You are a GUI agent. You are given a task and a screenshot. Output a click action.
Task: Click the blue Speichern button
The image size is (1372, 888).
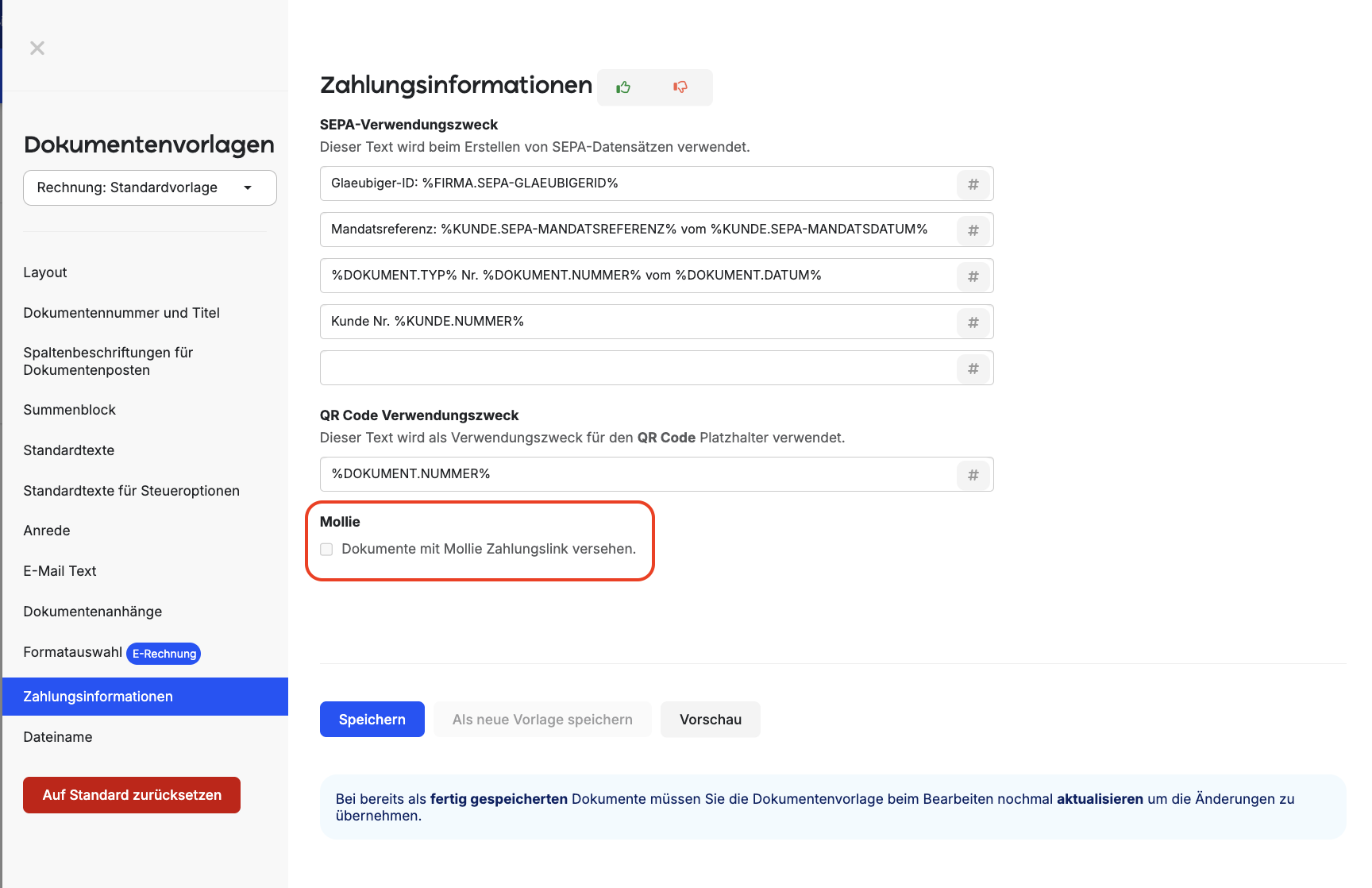372,720
